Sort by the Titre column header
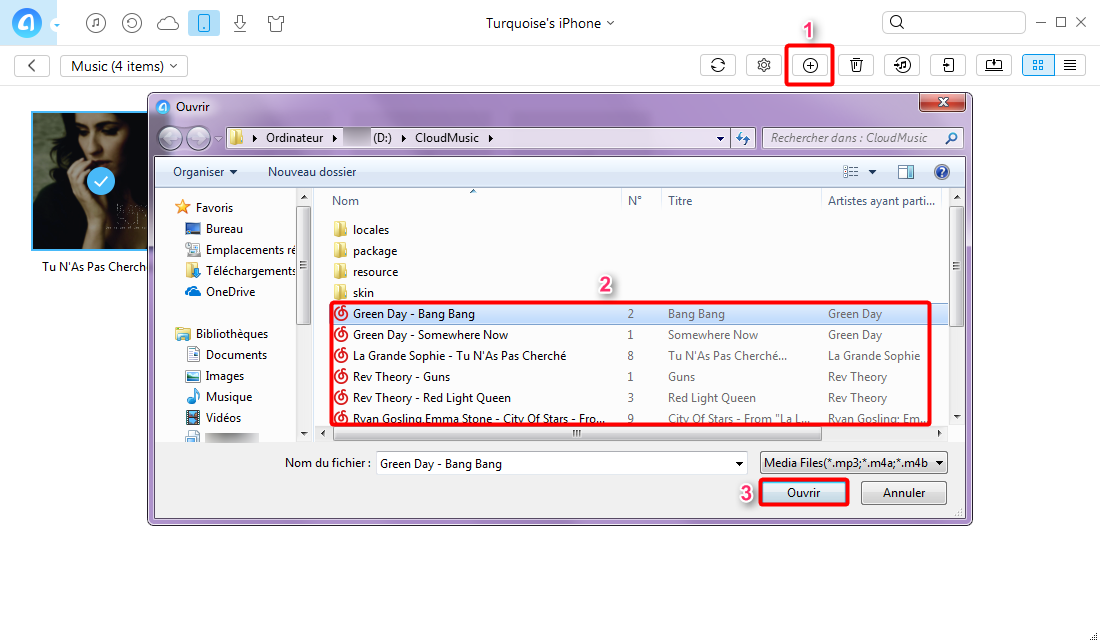The height and width of the screenshot is (643, 1100). coord(741,201)
